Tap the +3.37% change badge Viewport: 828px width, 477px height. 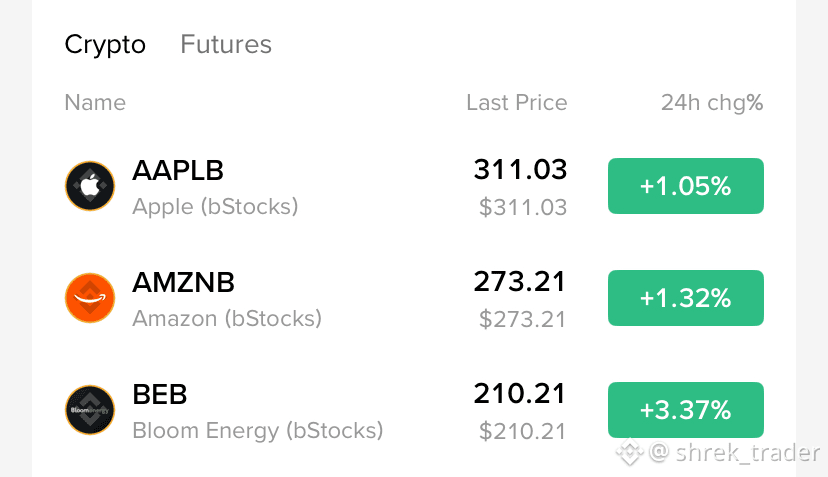pos(685,410)
